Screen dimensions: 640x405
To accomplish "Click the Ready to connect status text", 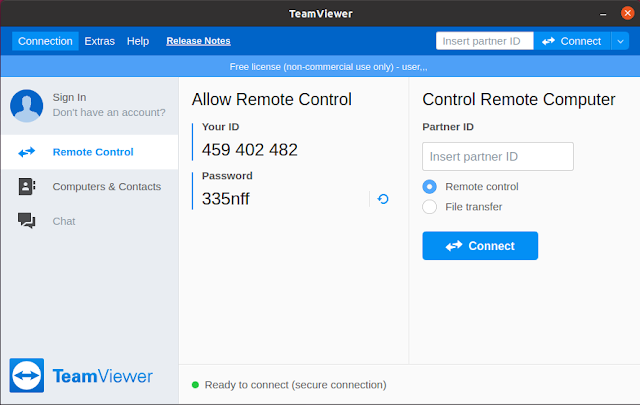I will [296, 385].
